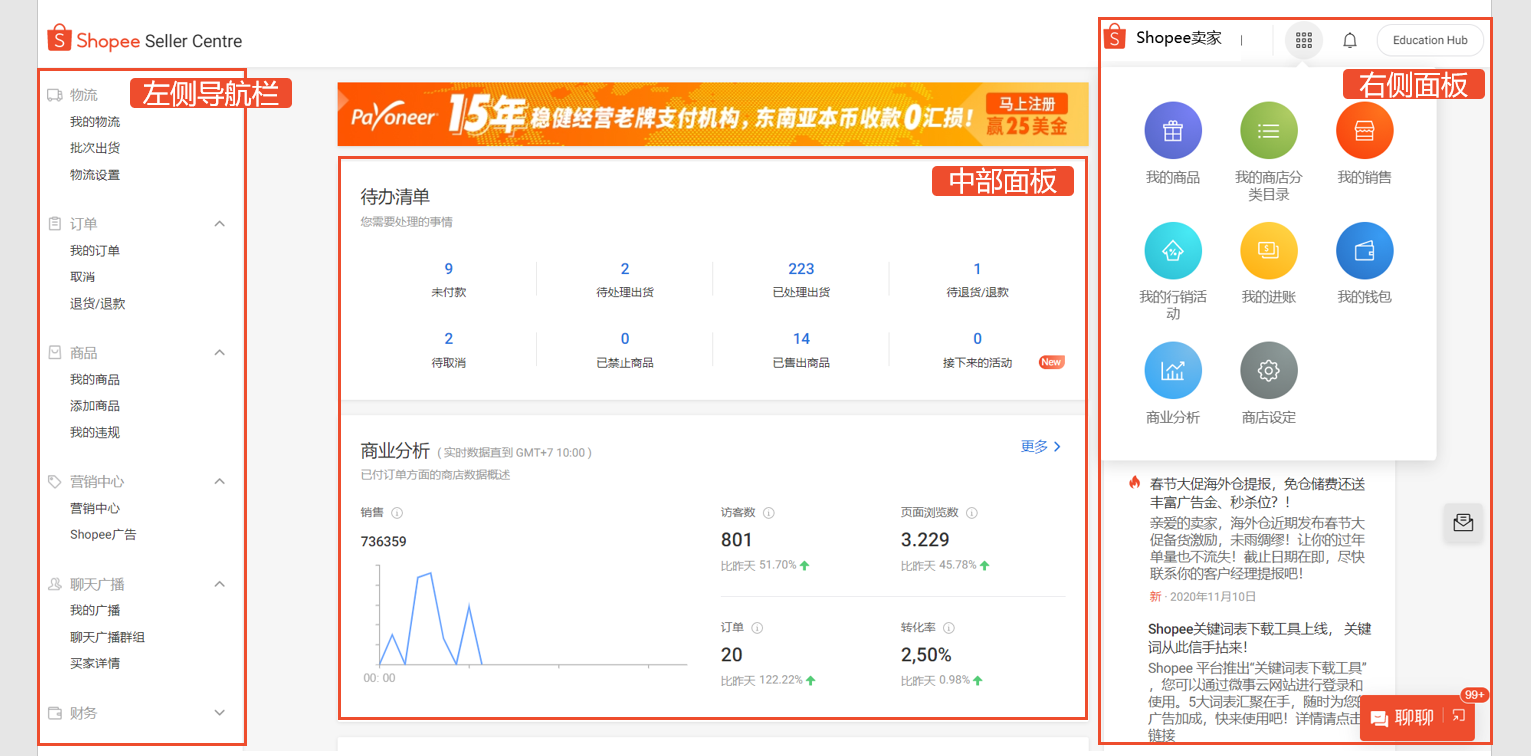This screenshot has height=756, width=1531.
Task: Click the 736359 sales figure
Action: point(383,542)
